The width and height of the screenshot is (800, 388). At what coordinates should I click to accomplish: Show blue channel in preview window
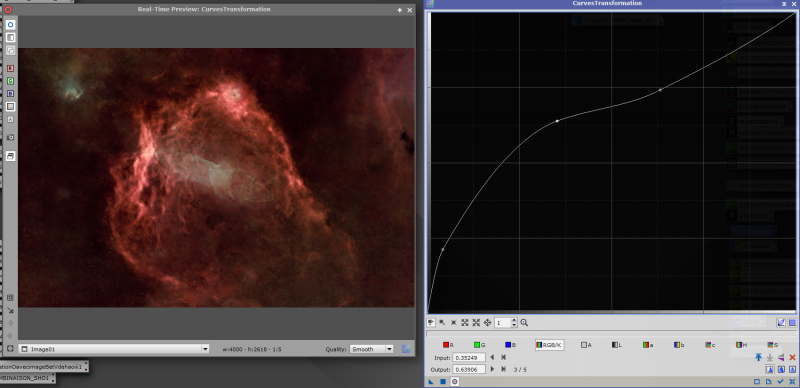point(10,93)
